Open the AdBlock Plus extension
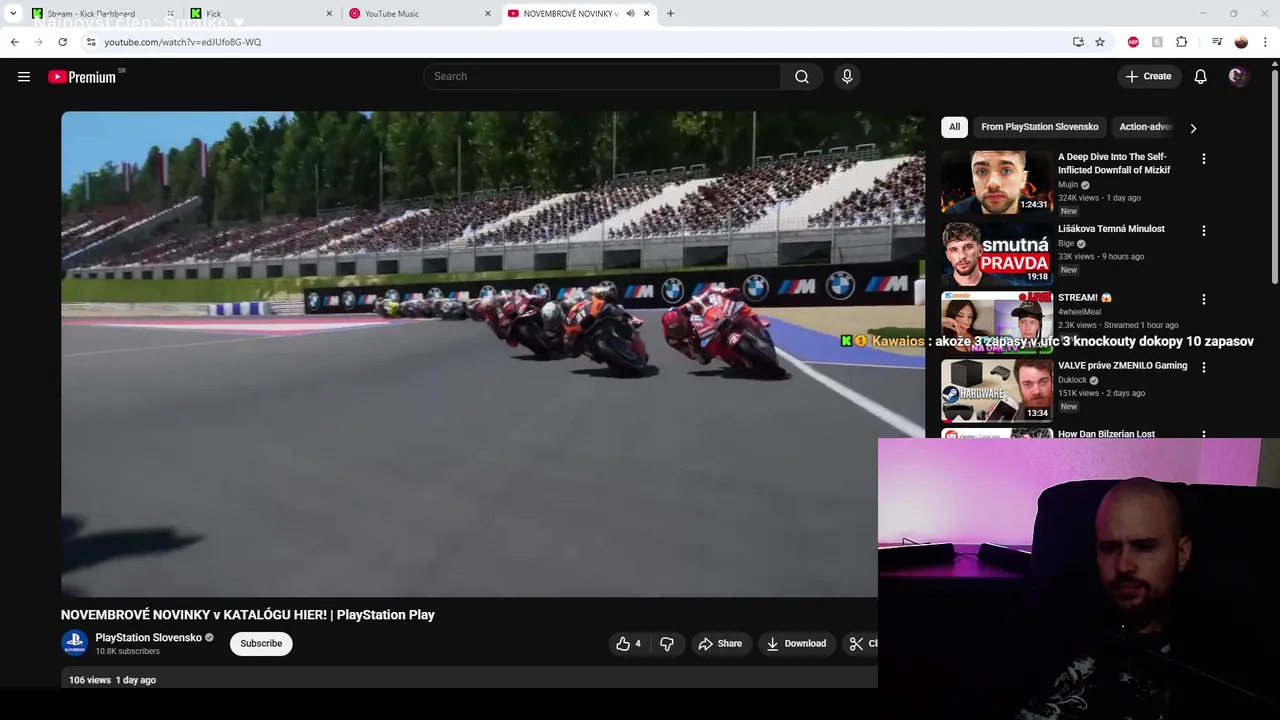Viewport: 1280px width, 720px height. (x=1133, y=42)
